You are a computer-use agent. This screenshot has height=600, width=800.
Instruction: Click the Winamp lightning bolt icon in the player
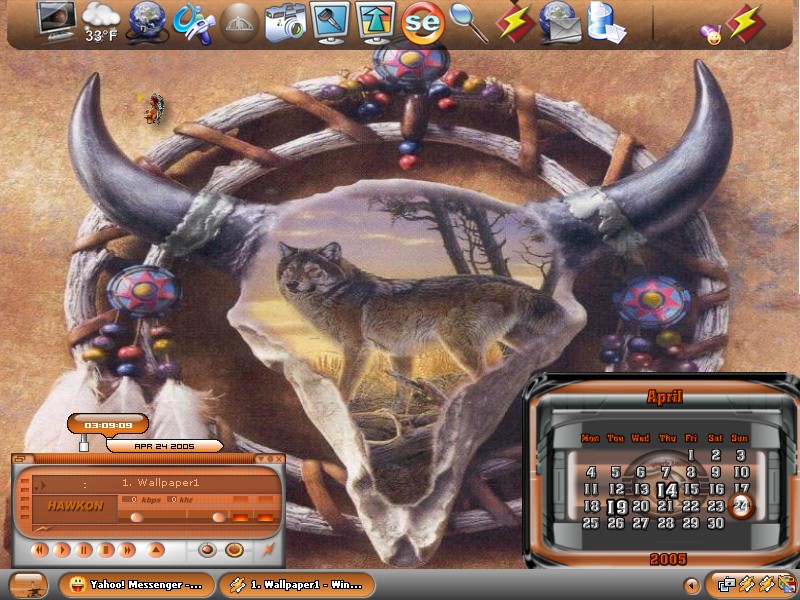[x=268, y=550]
